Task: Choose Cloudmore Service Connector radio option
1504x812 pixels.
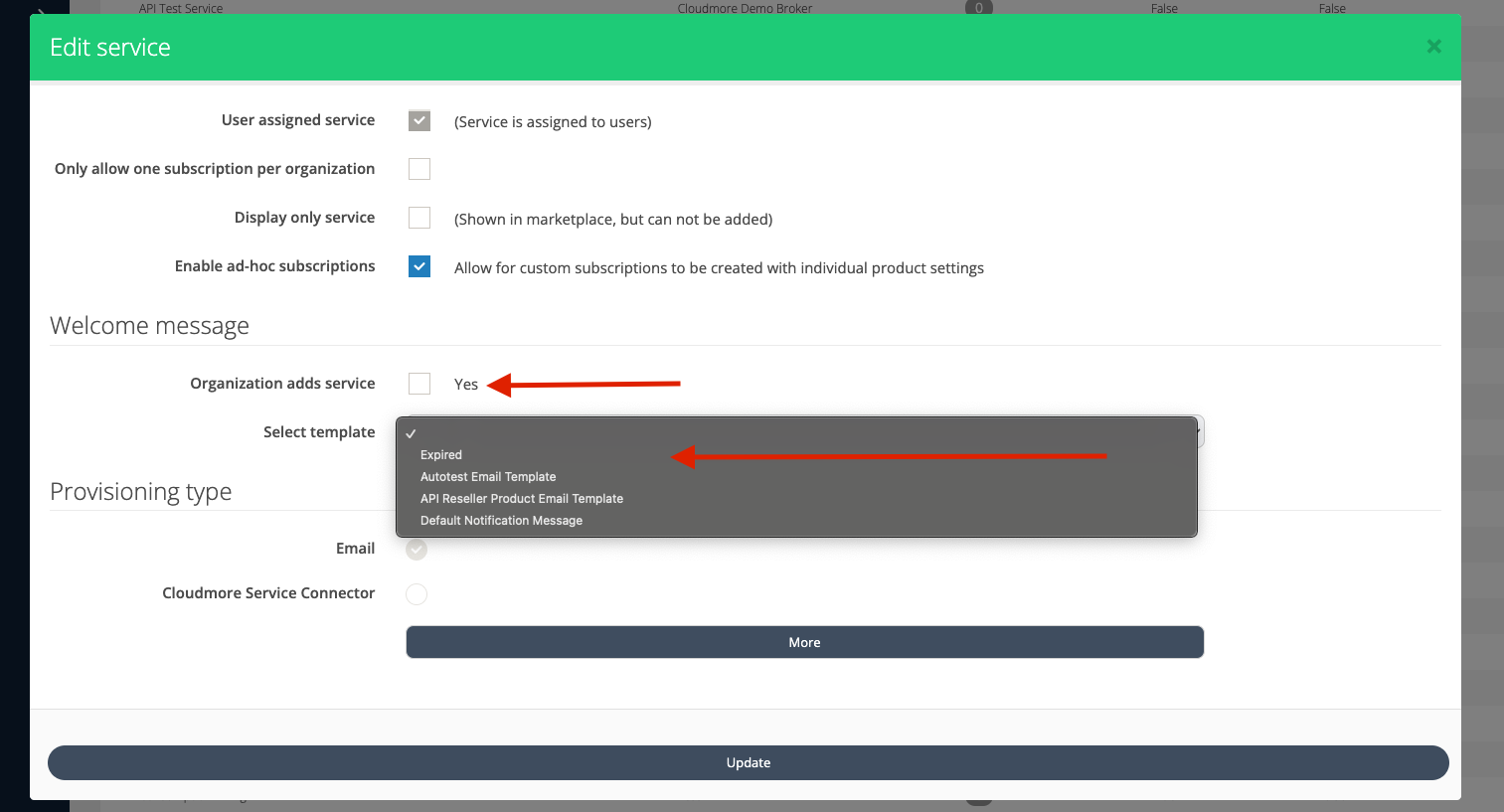Action: pyautogui.click(x=417, y=594)
